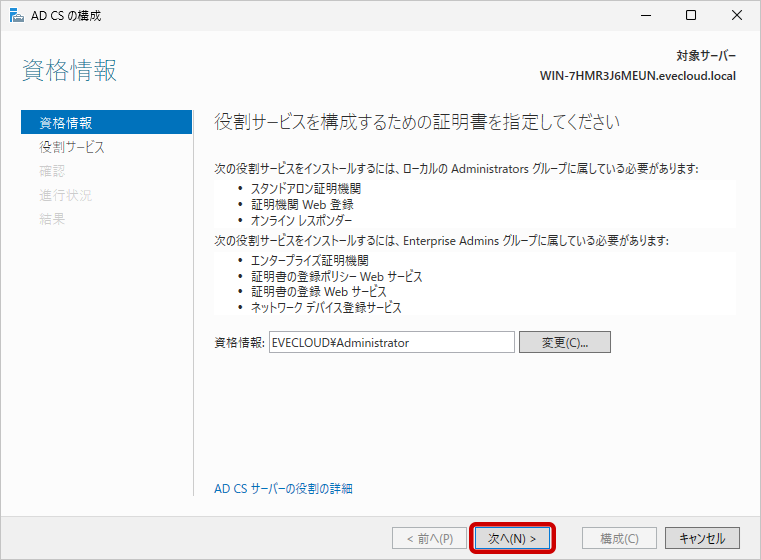Click the target server name WIN-7HMR3J6MEUN.evecloud.local
Viewport: 761px width, 560px height.
[x=637, y=76]
